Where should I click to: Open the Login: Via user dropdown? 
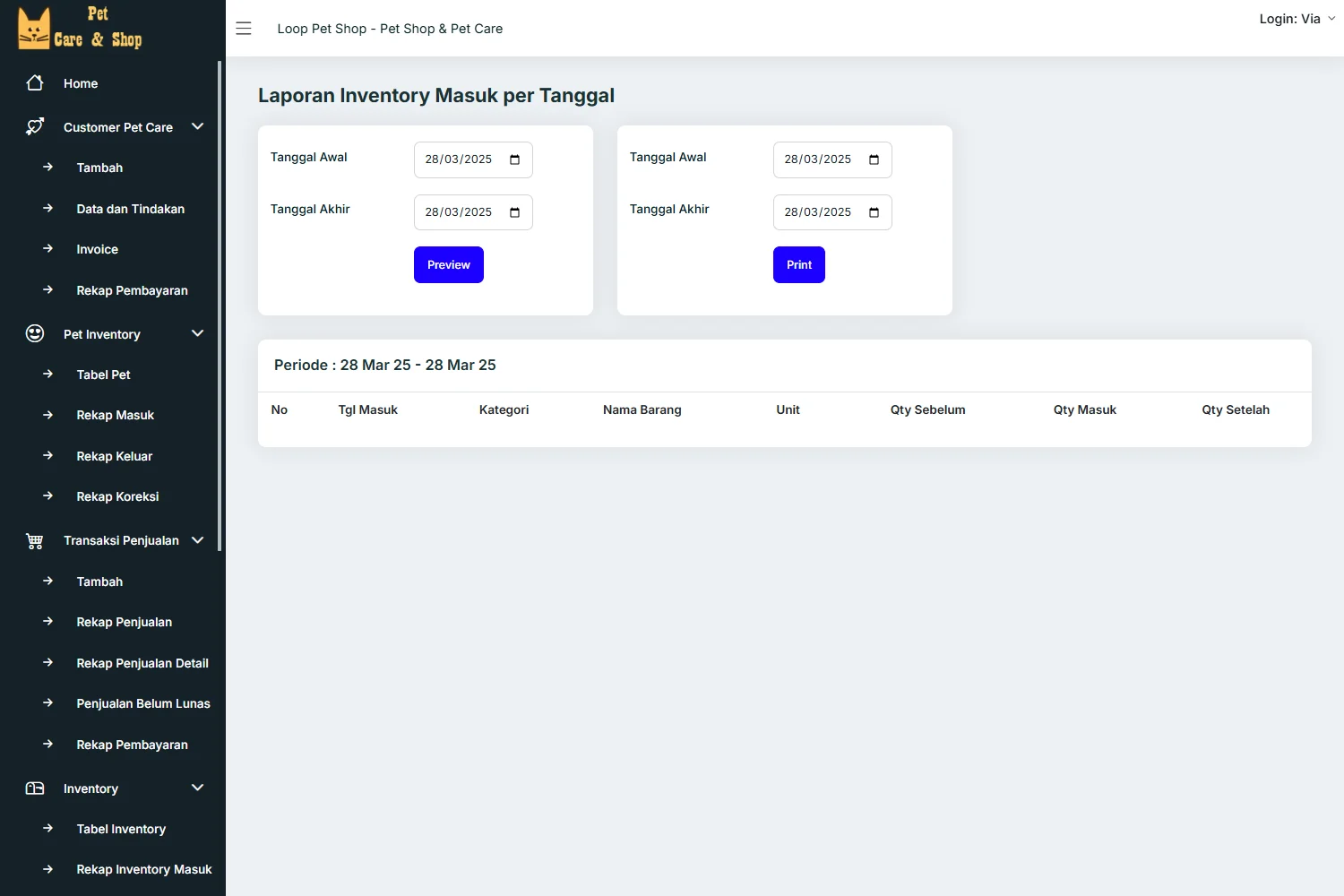1297,19
